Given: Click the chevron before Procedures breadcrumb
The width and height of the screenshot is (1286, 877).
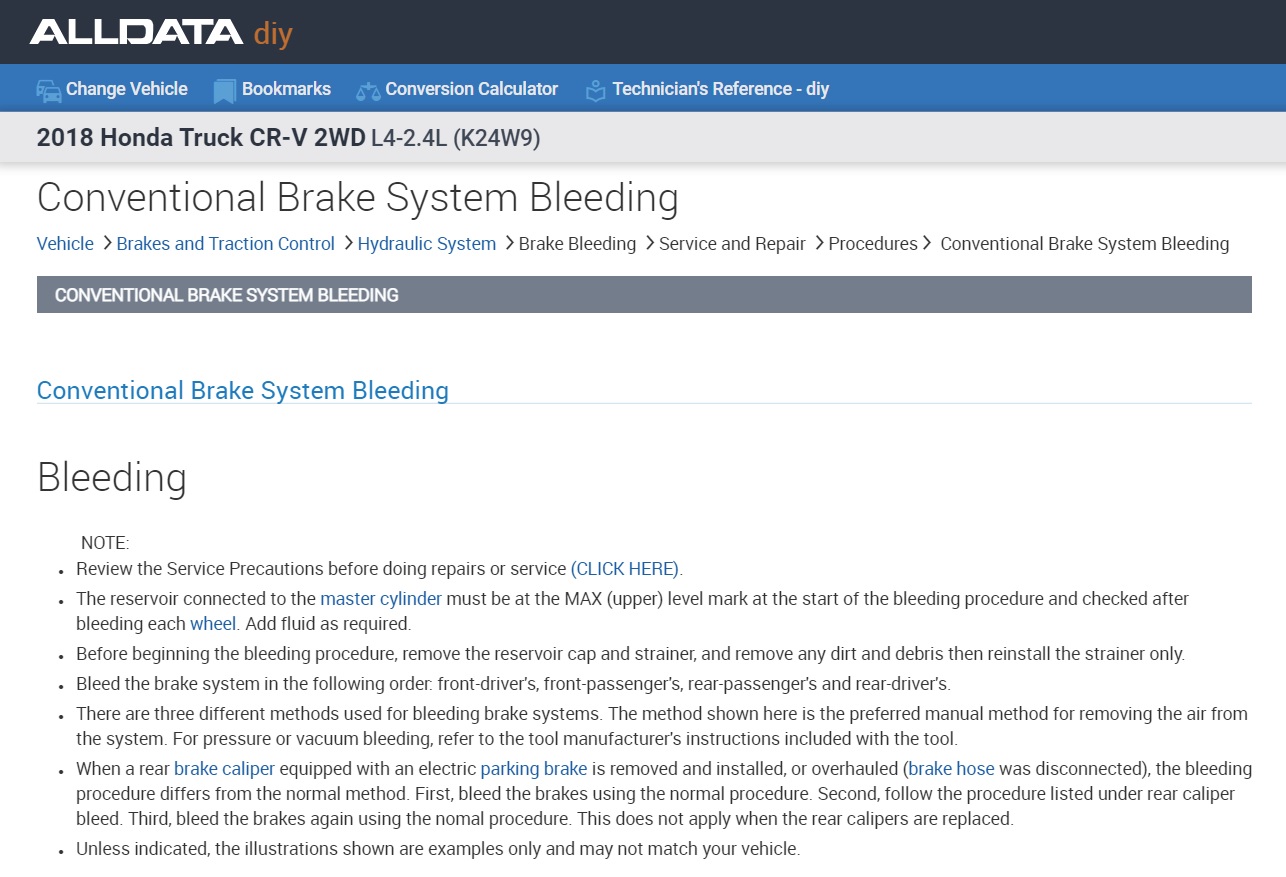Looking at the screenshot, I should coord(819,243).
